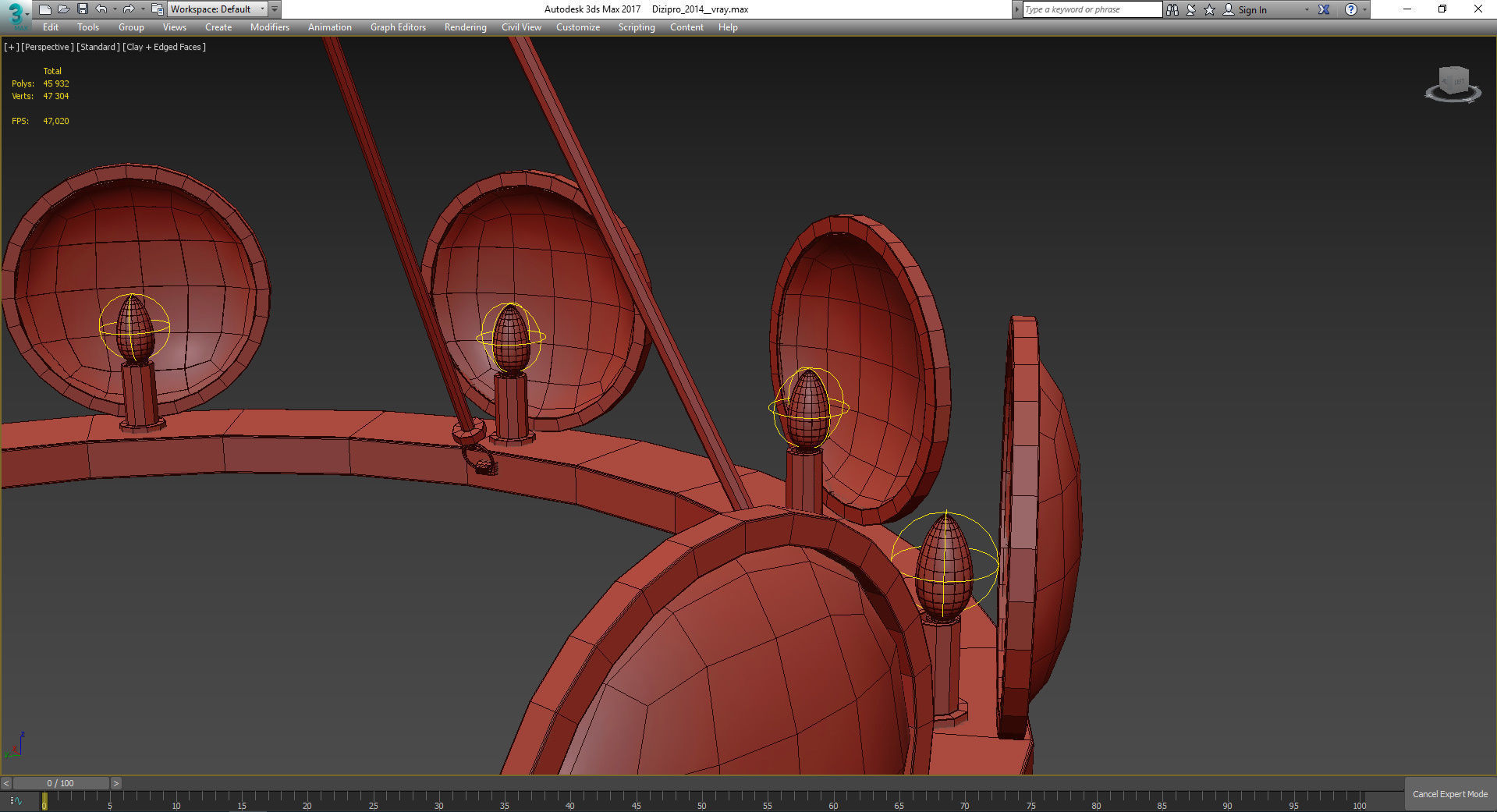Open the Help menu in menu bar

pyautogui.click(x=728, y=27)
